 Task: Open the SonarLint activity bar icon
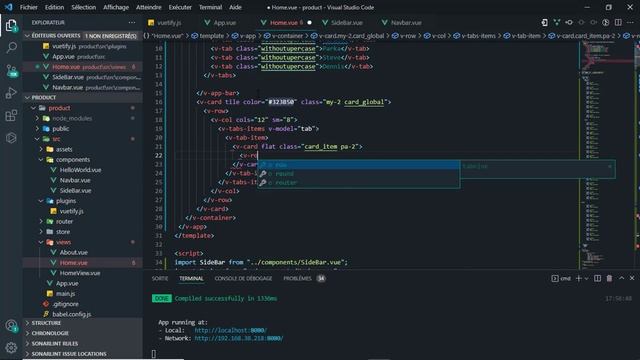tap(11, 138)
